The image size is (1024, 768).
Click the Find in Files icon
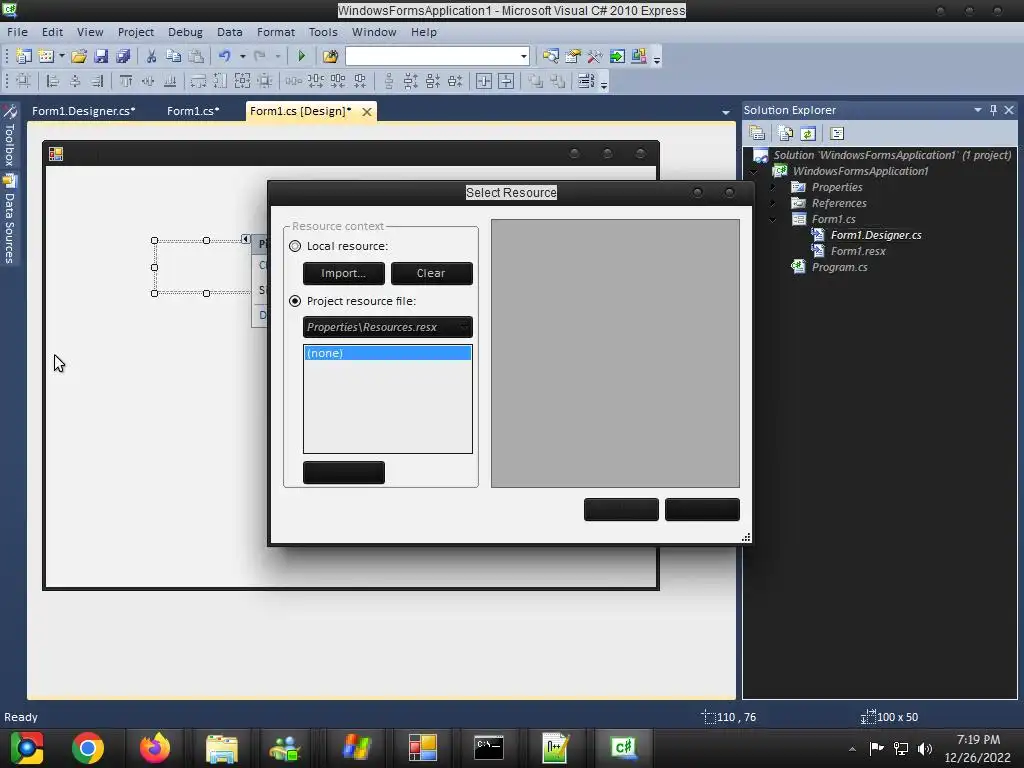(330, 56)
